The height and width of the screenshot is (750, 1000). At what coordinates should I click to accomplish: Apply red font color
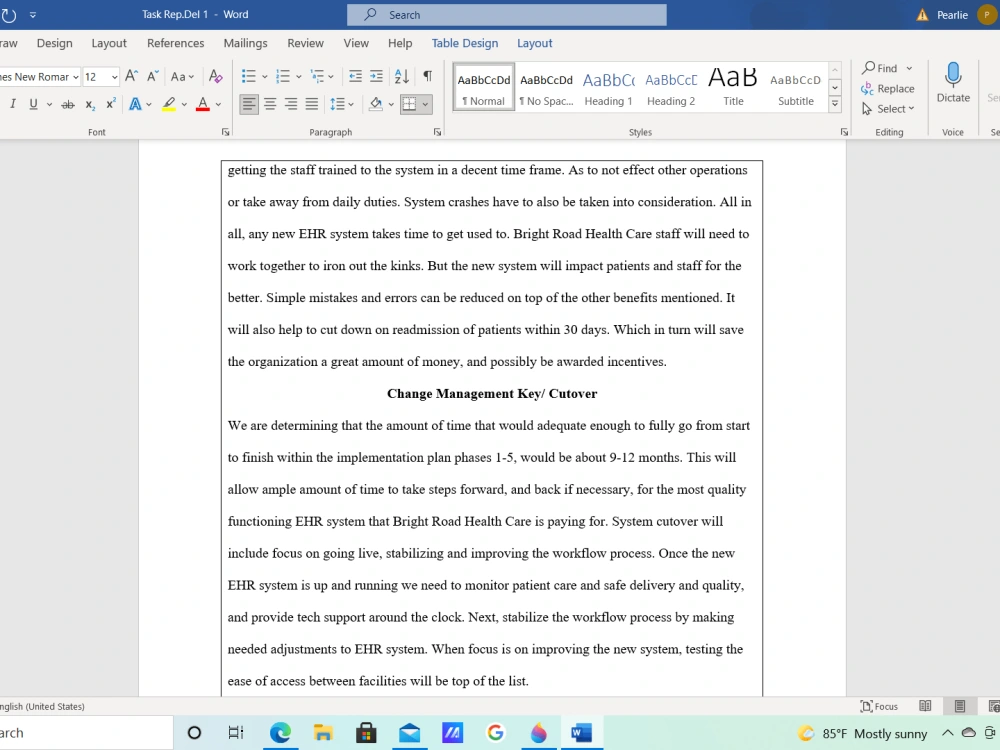pos(203,104)
